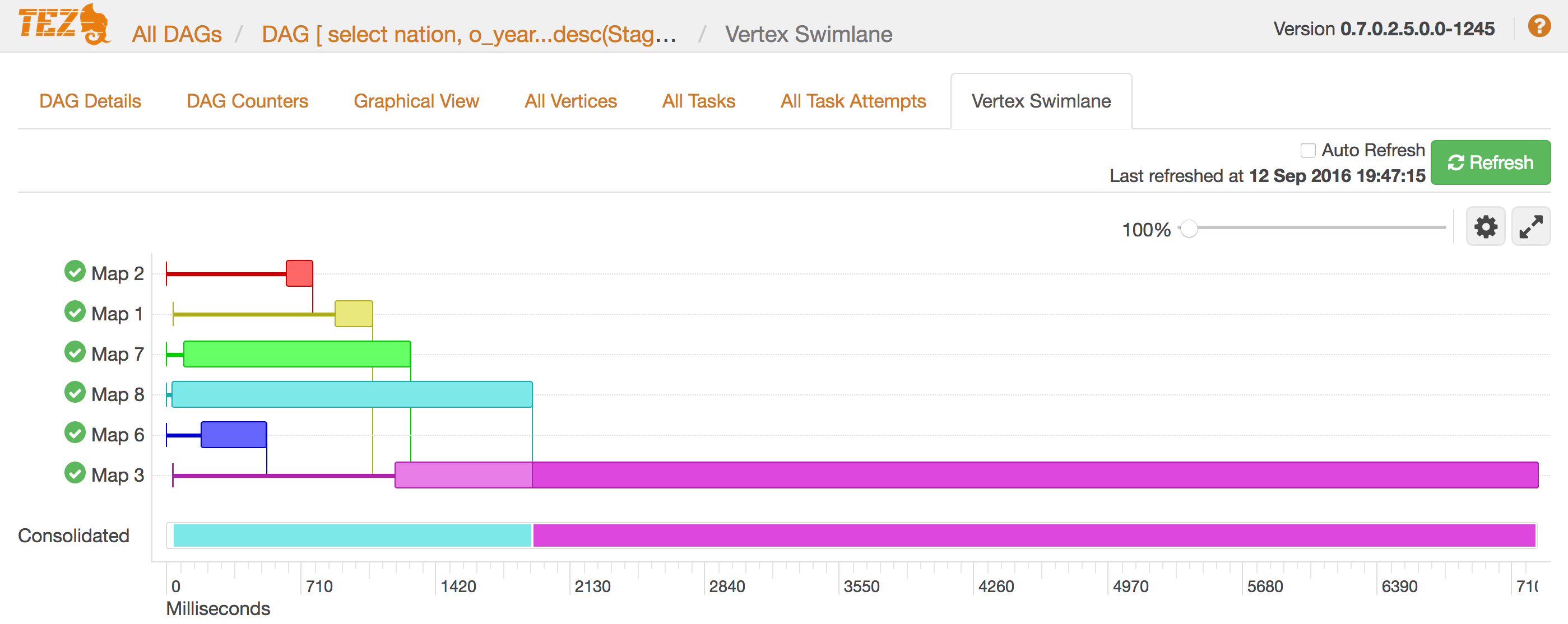This screenshot has width=1568, height=624.
Task: Go to All Task Attempts tab
Action: 853,101
